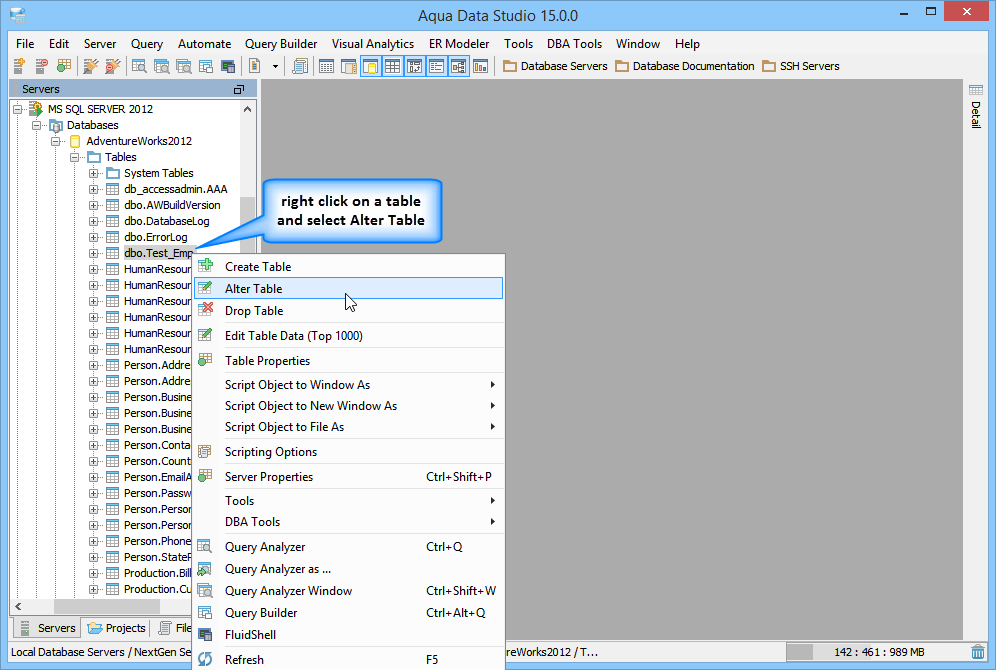This screenshot has width=996, height=670.
Task: Click the MS SQL SERVER 2012 tree node
Action: (x=100, y=109)
